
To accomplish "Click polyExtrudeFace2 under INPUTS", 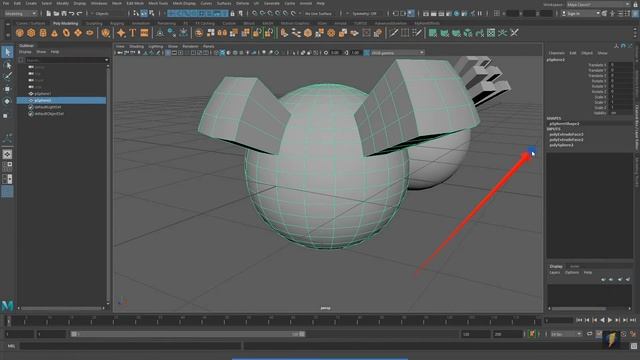I will pos(566,140).
